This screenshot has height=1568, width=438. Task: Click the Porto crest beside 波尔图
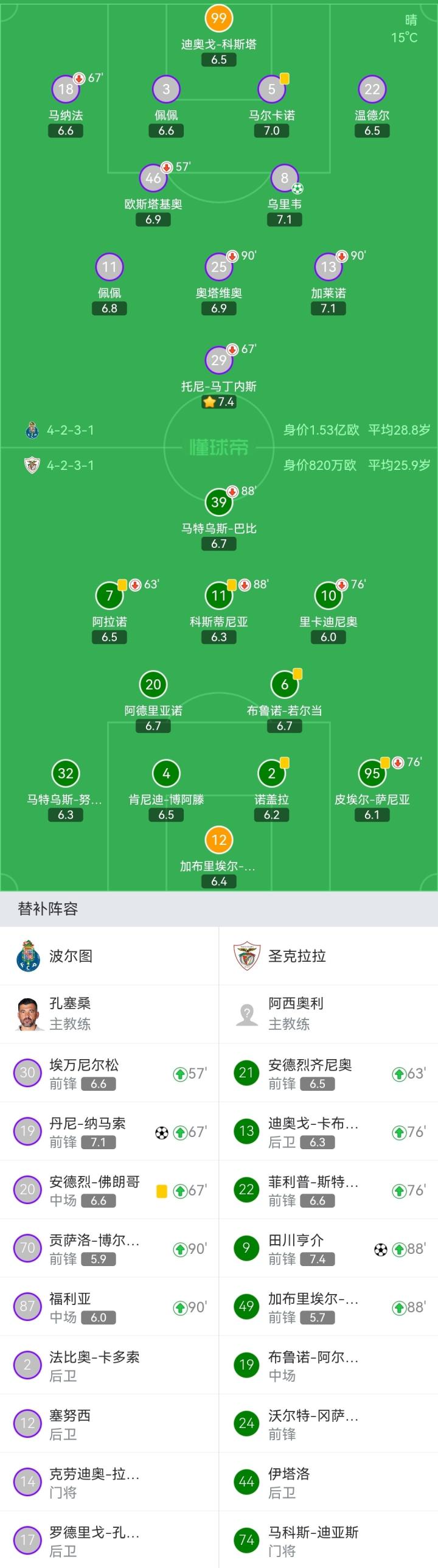27,956
